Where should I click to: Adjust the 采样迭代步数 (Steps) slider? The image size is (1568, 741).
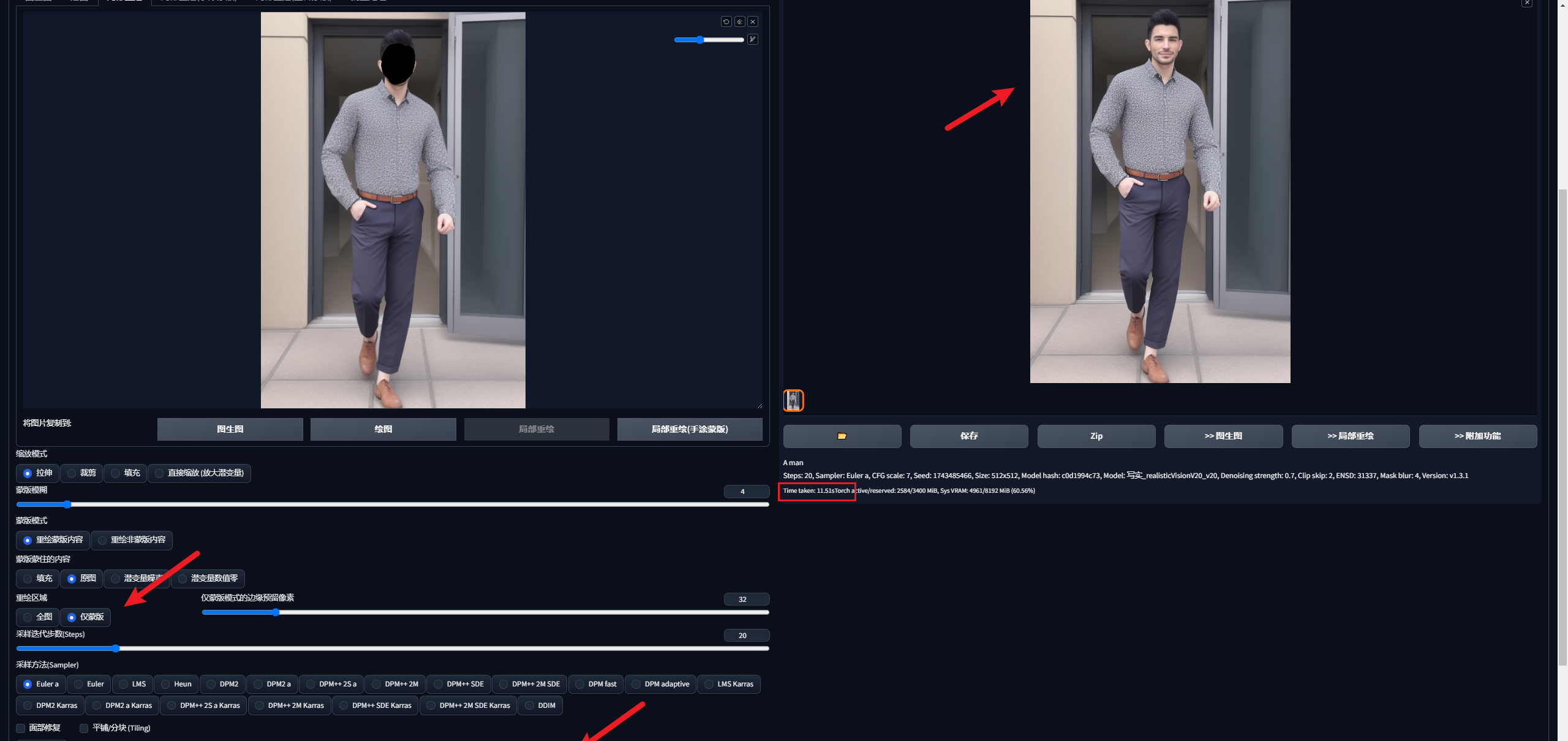point(392,648)
